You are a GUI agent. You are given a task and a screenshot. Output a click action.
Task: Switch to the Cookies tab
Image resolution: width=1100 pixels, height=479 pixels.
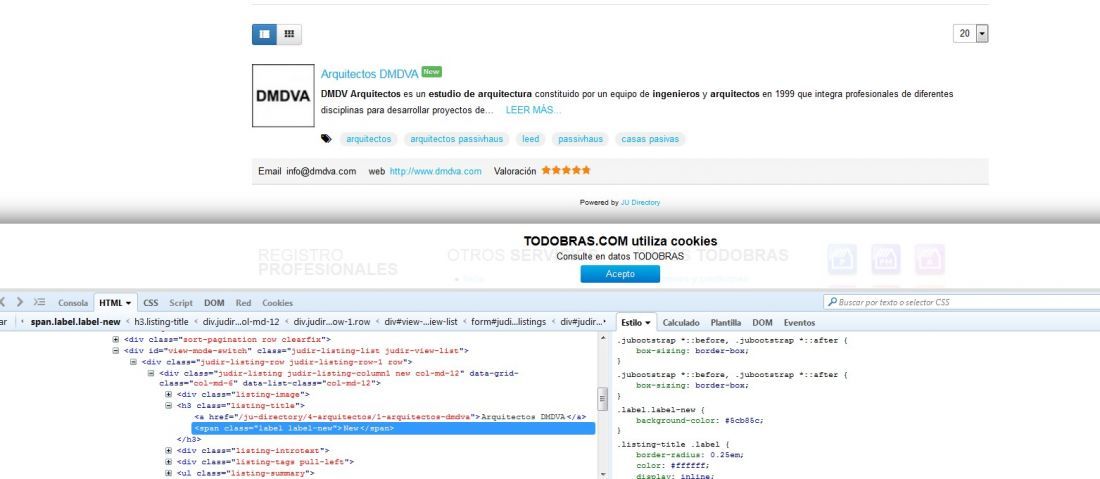pos(277,303)
